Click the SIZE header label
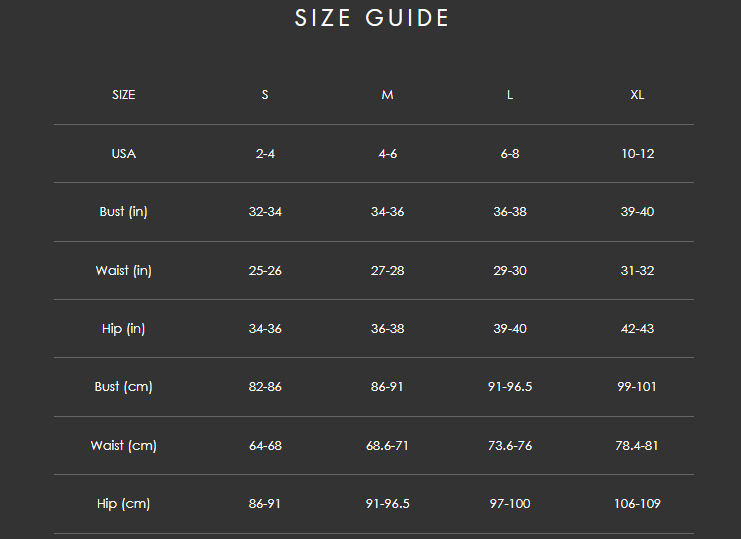The width and height of the screenshot is (741, 539). click(124, 95)
